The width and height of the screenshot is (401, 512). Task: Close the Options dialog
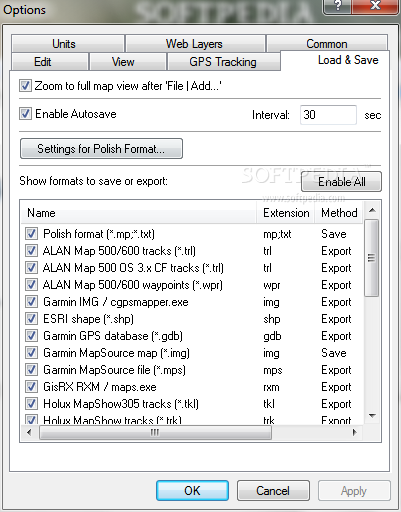(x=376, y=6)
